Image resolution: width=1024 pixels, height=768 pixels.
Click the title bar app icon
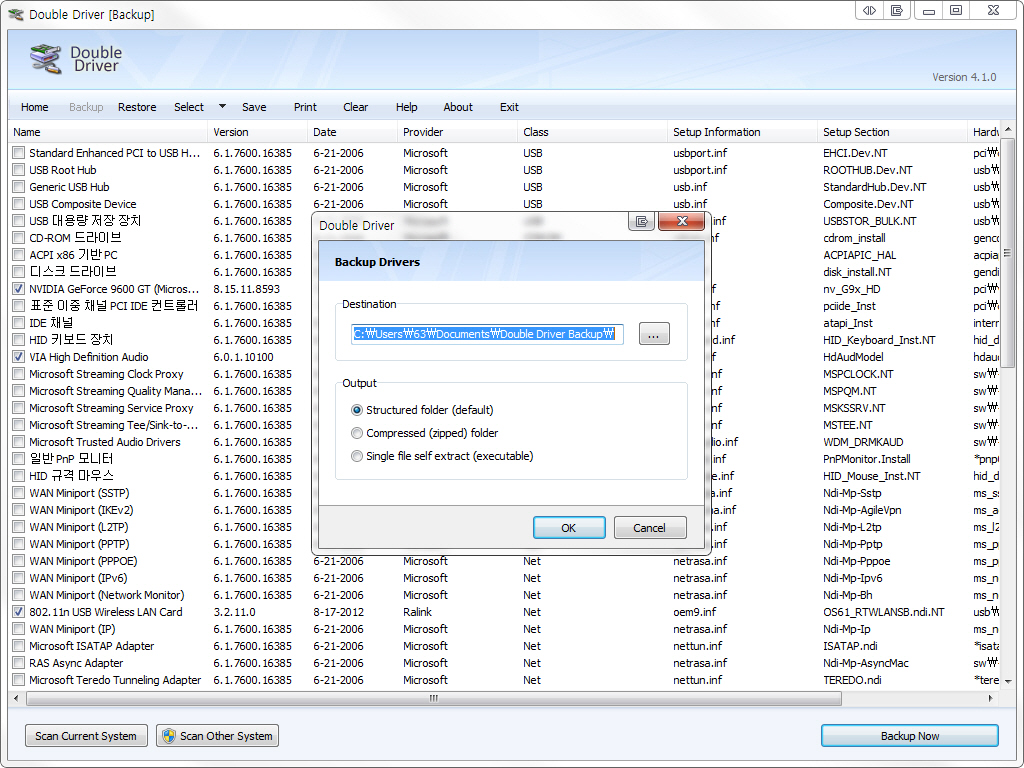[16, 14]
